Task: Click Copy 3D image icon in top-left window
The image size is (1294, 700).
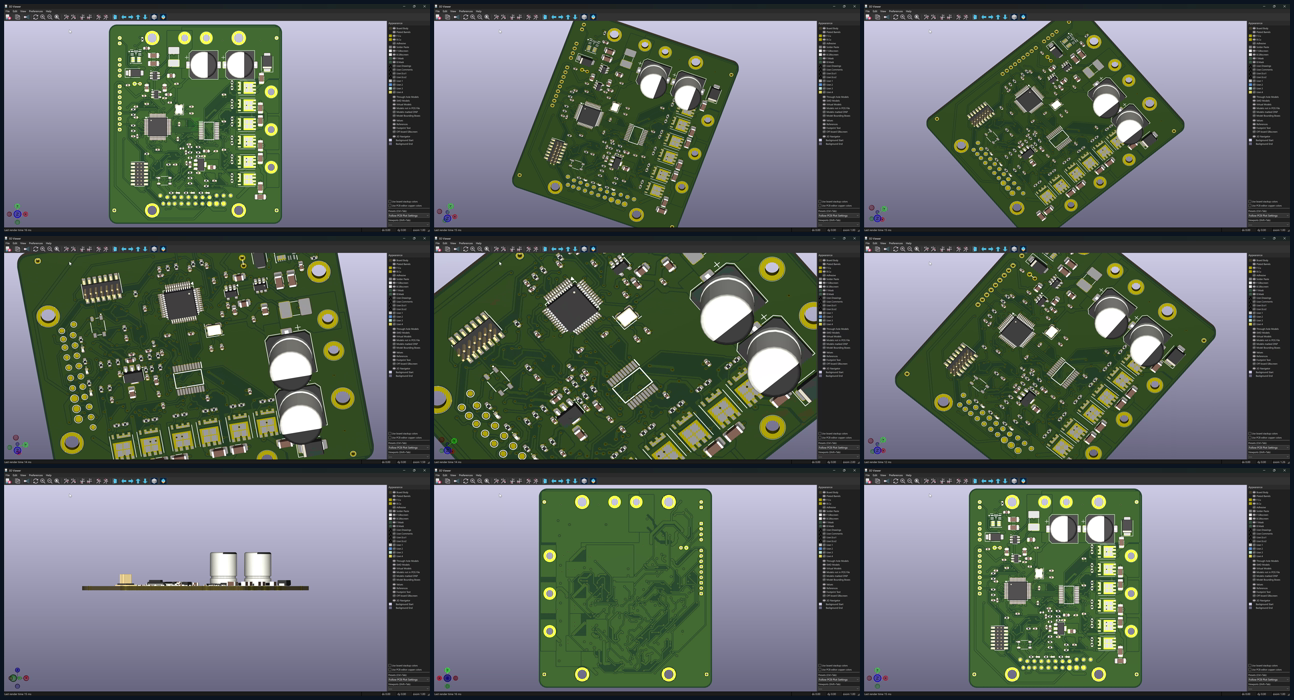Action: (17, 17)
